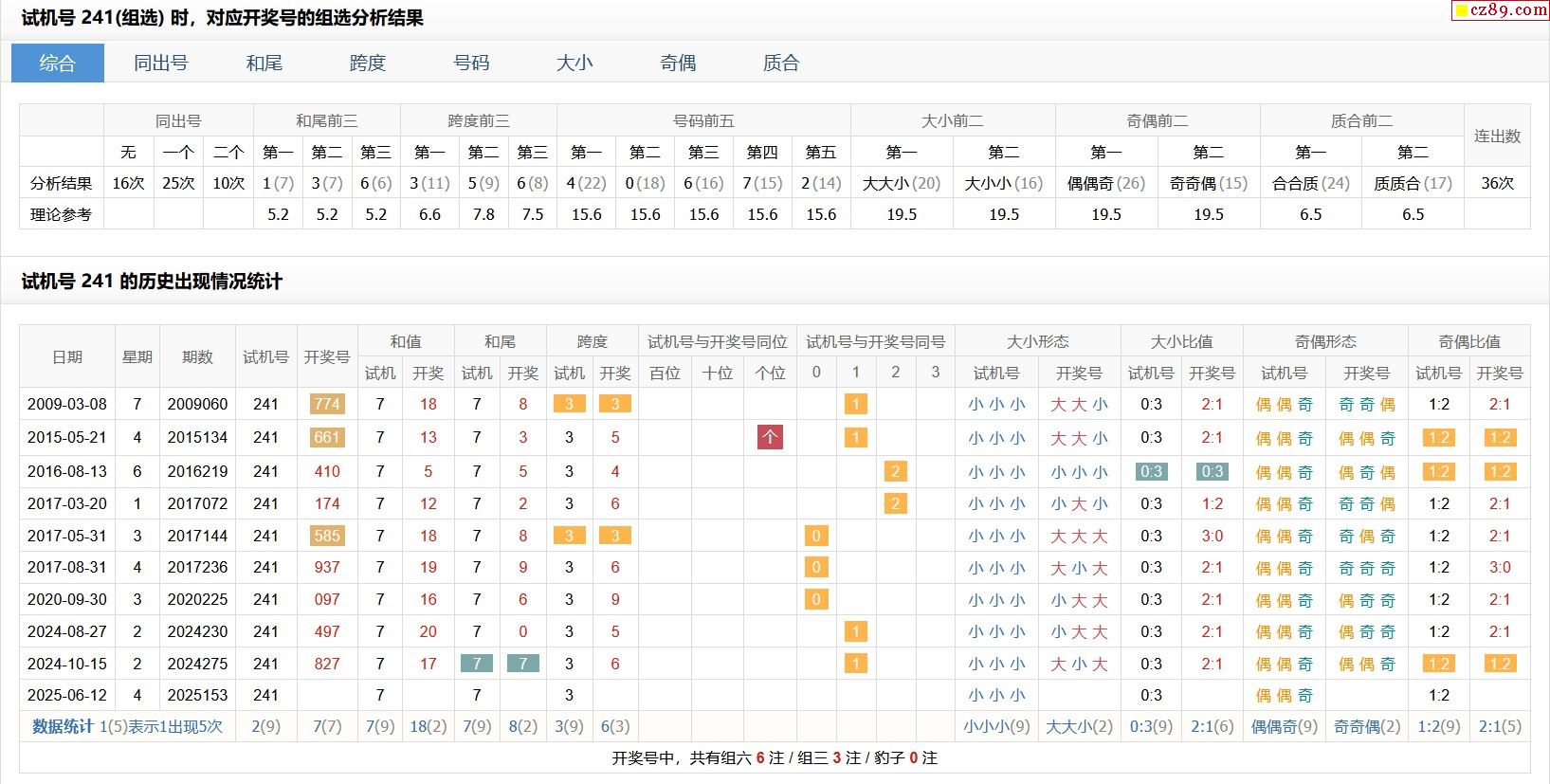Click the 小小小(9) statistic

coord(996,726)
